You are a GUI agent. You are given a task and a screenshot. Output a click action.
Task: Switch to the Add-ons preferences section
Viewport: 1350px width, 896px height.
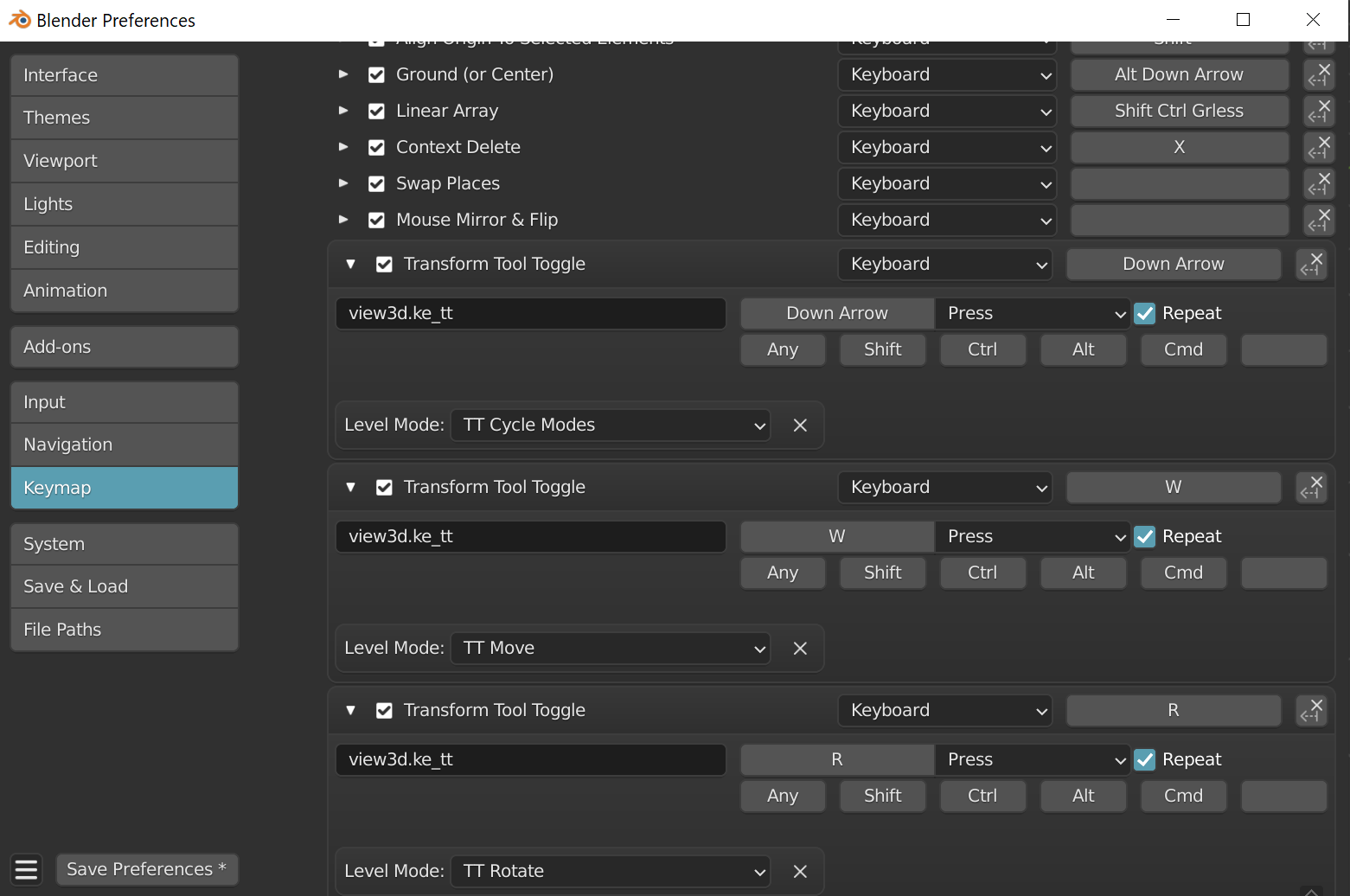coord(125,347)
